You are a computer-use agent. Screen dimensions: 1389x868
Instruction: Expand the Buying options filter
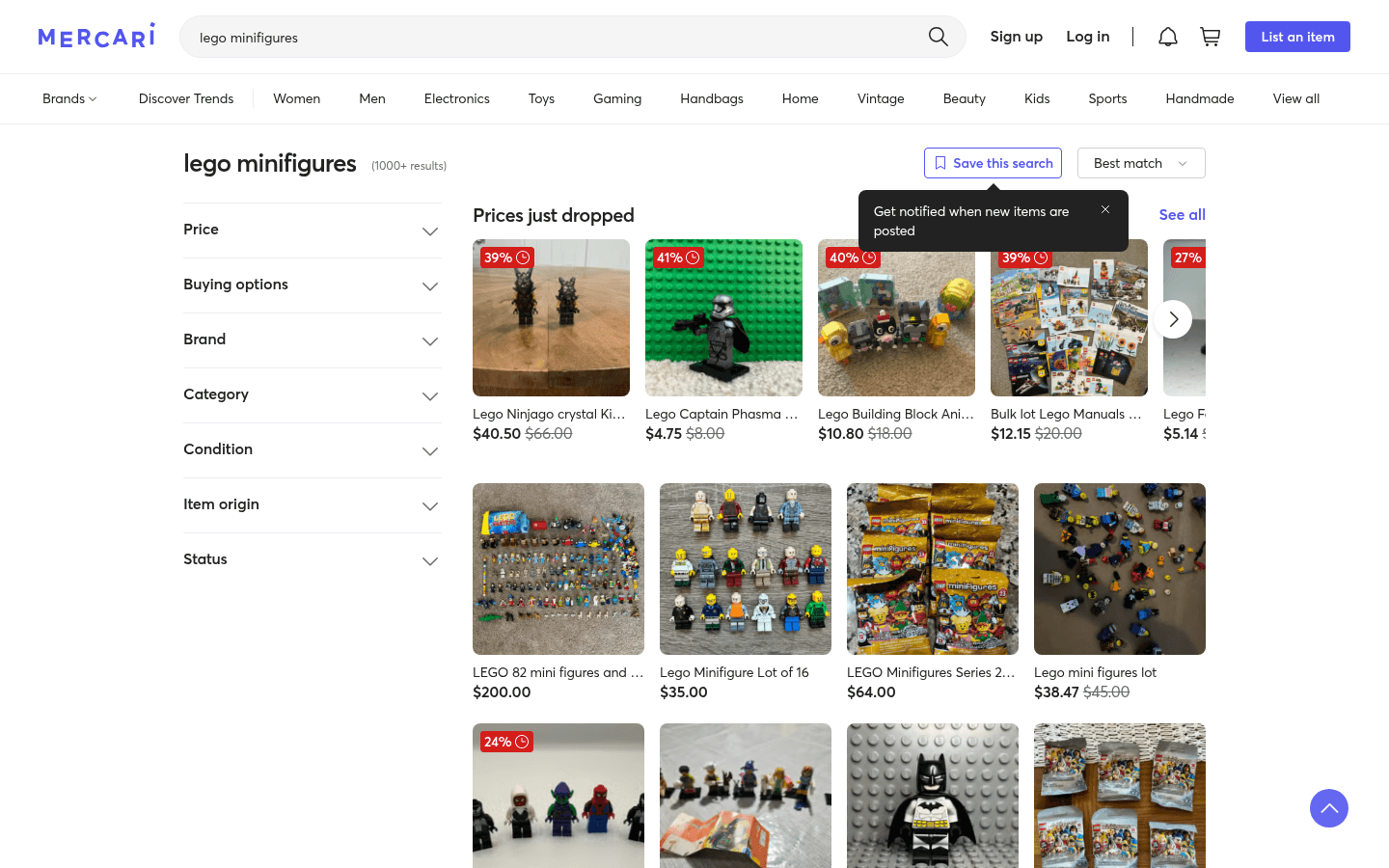point(313,285)
